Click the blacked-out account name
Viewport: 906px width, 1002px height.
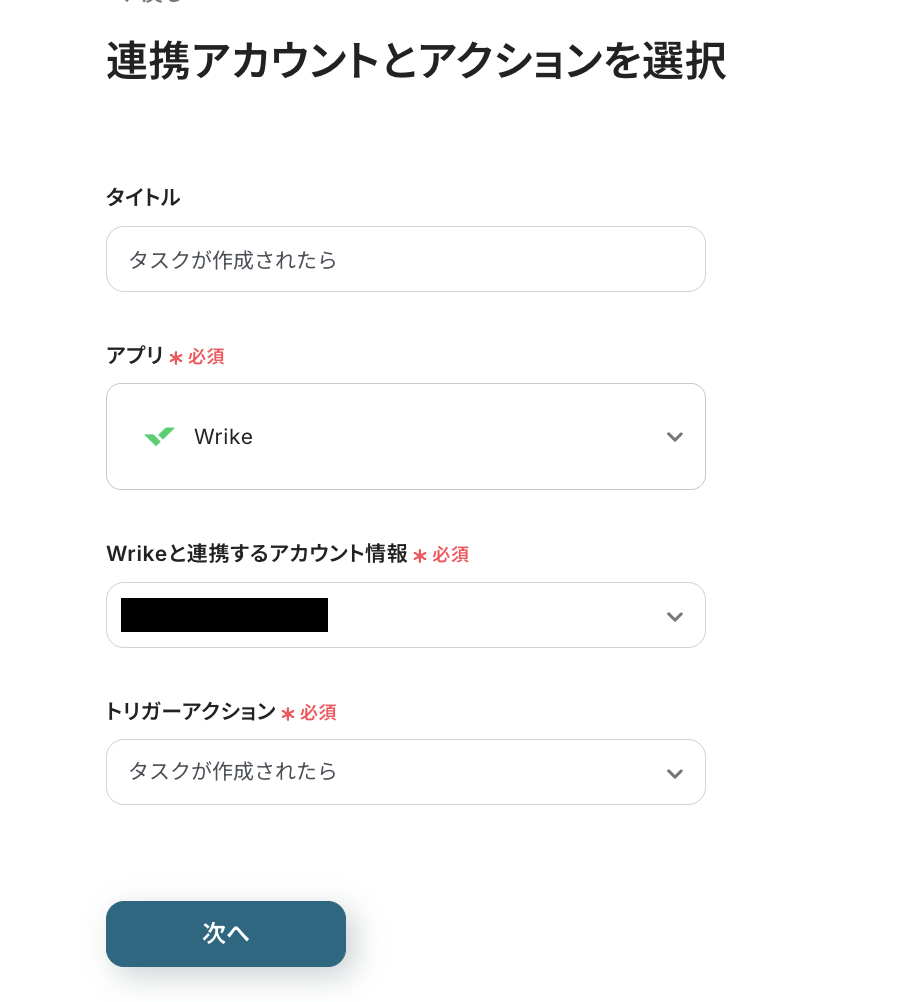point(224,615)
